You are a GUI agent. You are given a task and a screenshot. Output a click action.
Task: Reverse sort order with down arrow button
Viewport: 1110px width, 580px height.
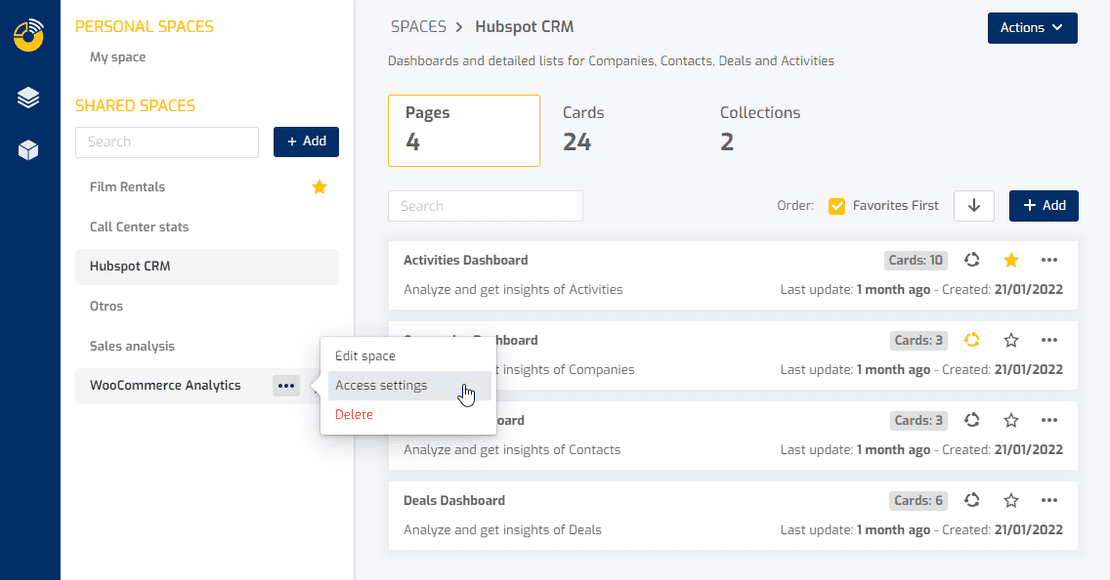[974, 205]
